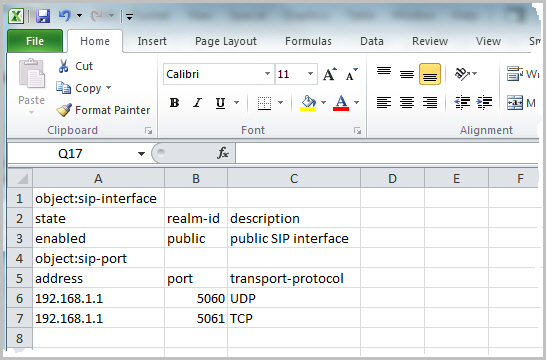
Task: Cut the selection with the scissors button
Action: pyautogui.click(x=75, y=66)
